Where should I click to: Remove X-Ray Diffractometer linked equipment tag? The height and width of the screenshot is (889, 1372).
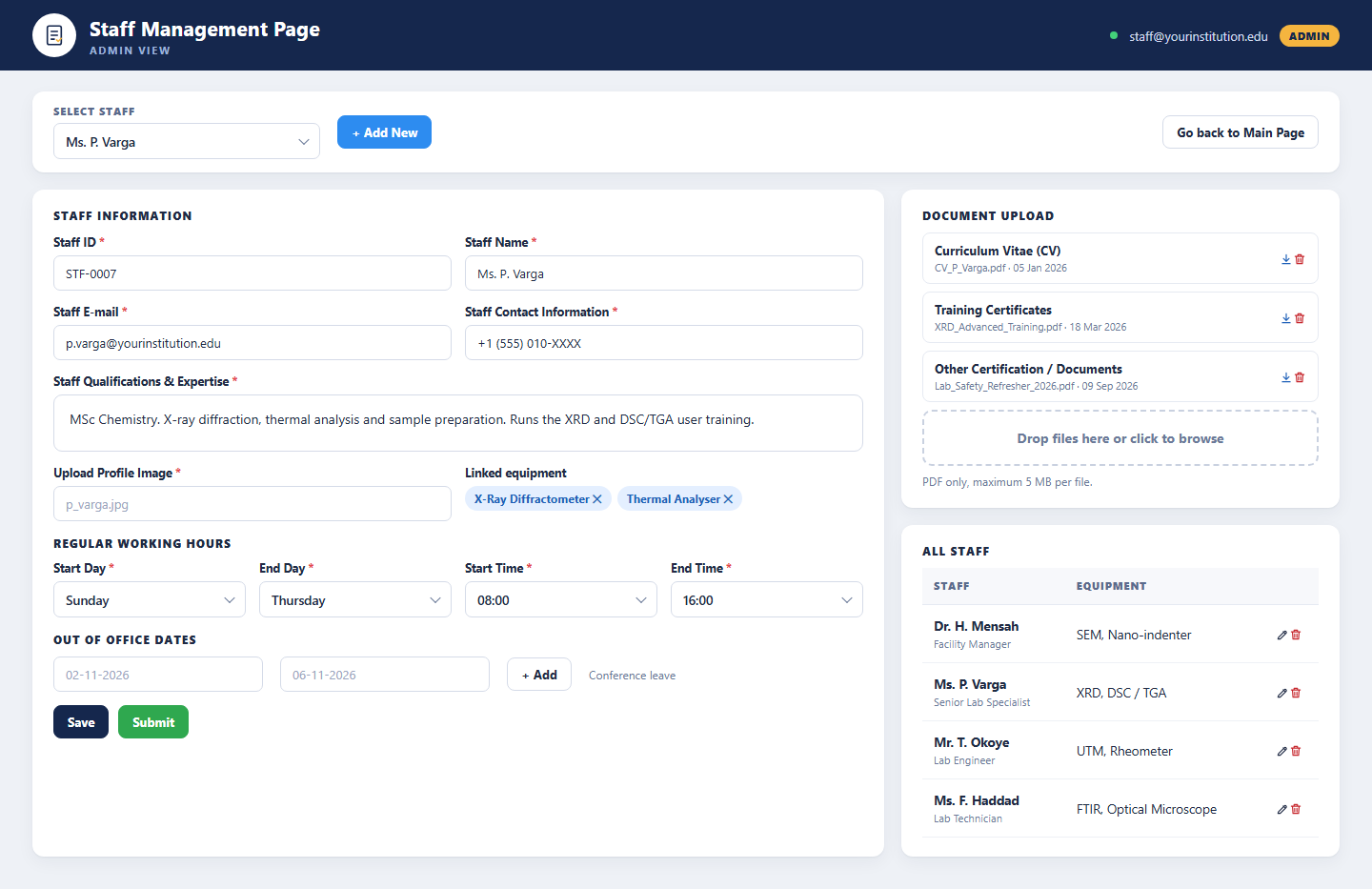[597, 499]
